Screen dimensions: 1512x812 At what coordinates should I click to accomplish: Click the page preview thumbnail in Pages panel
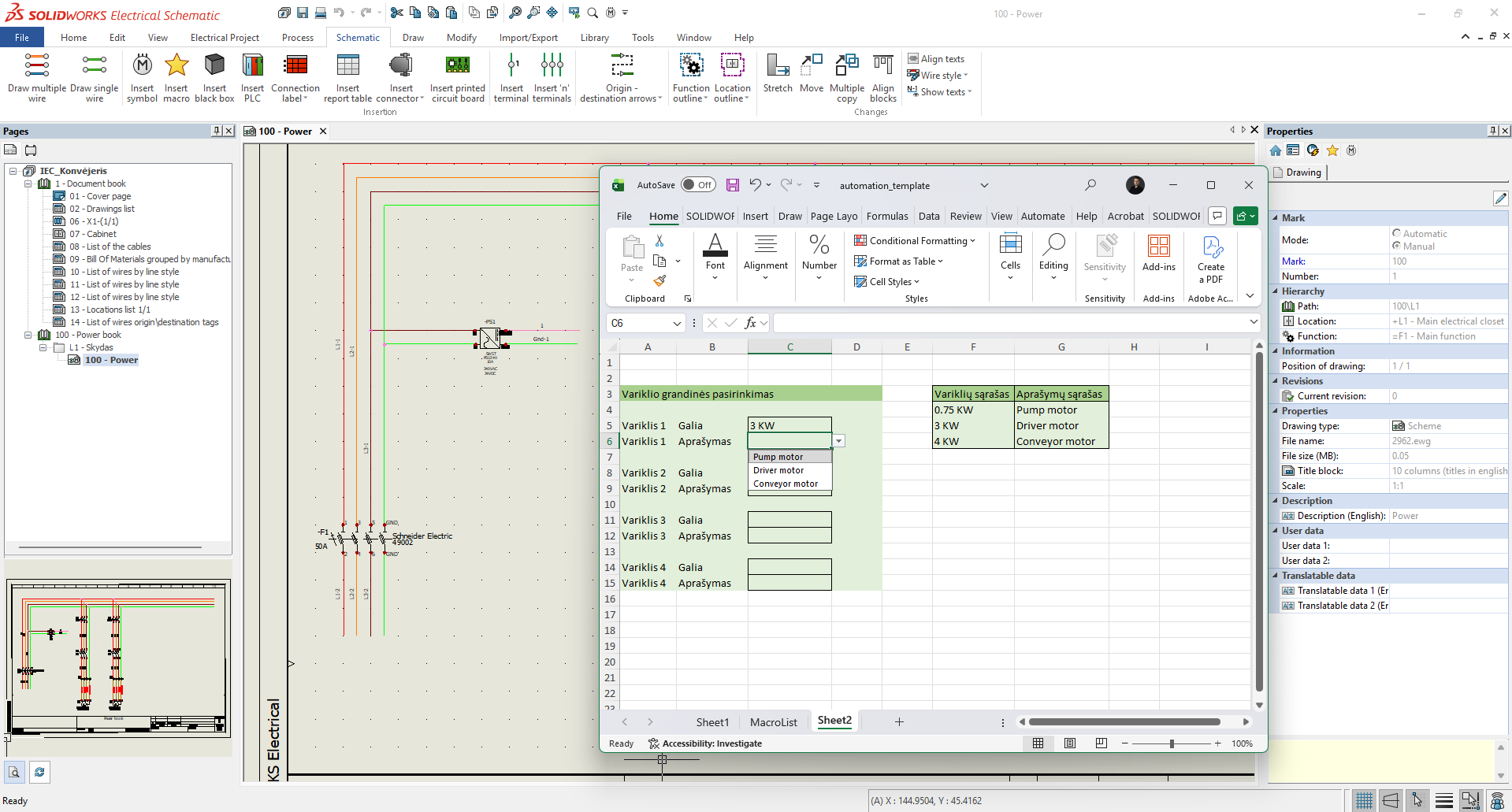coord(118,658)
